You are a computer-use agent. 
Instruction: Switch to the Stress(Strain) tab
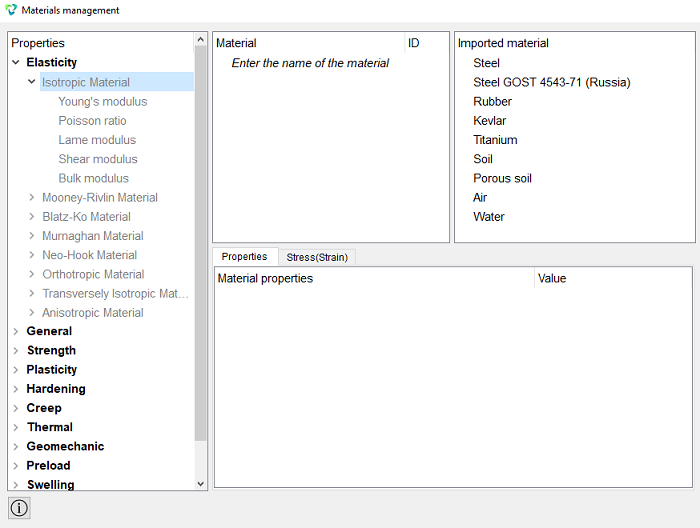317,257
